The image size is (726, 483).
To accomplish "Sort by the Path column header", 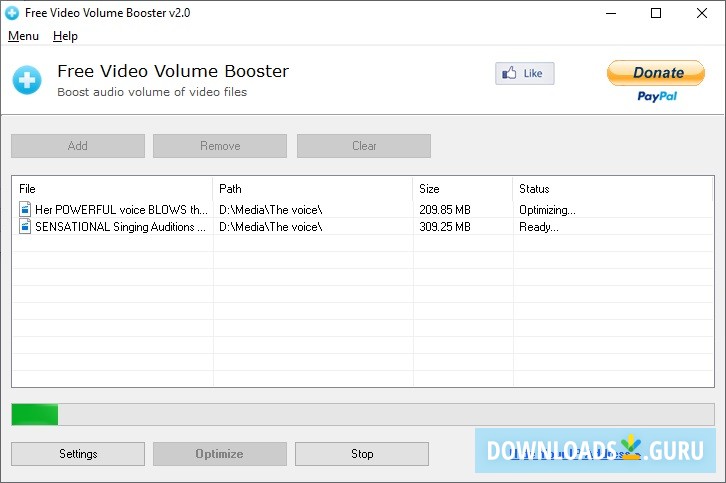I will tap(313, 189).
